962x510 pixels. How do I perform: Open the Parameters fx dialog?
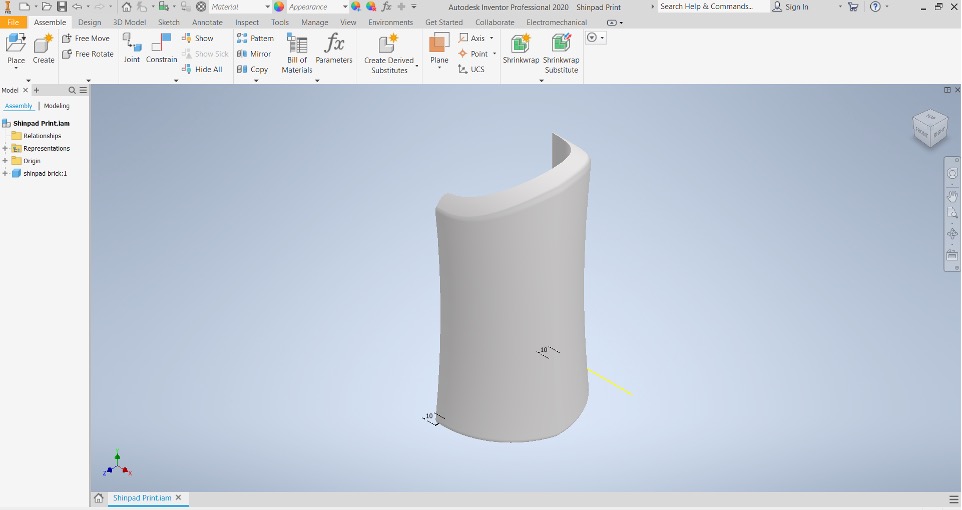334,48
